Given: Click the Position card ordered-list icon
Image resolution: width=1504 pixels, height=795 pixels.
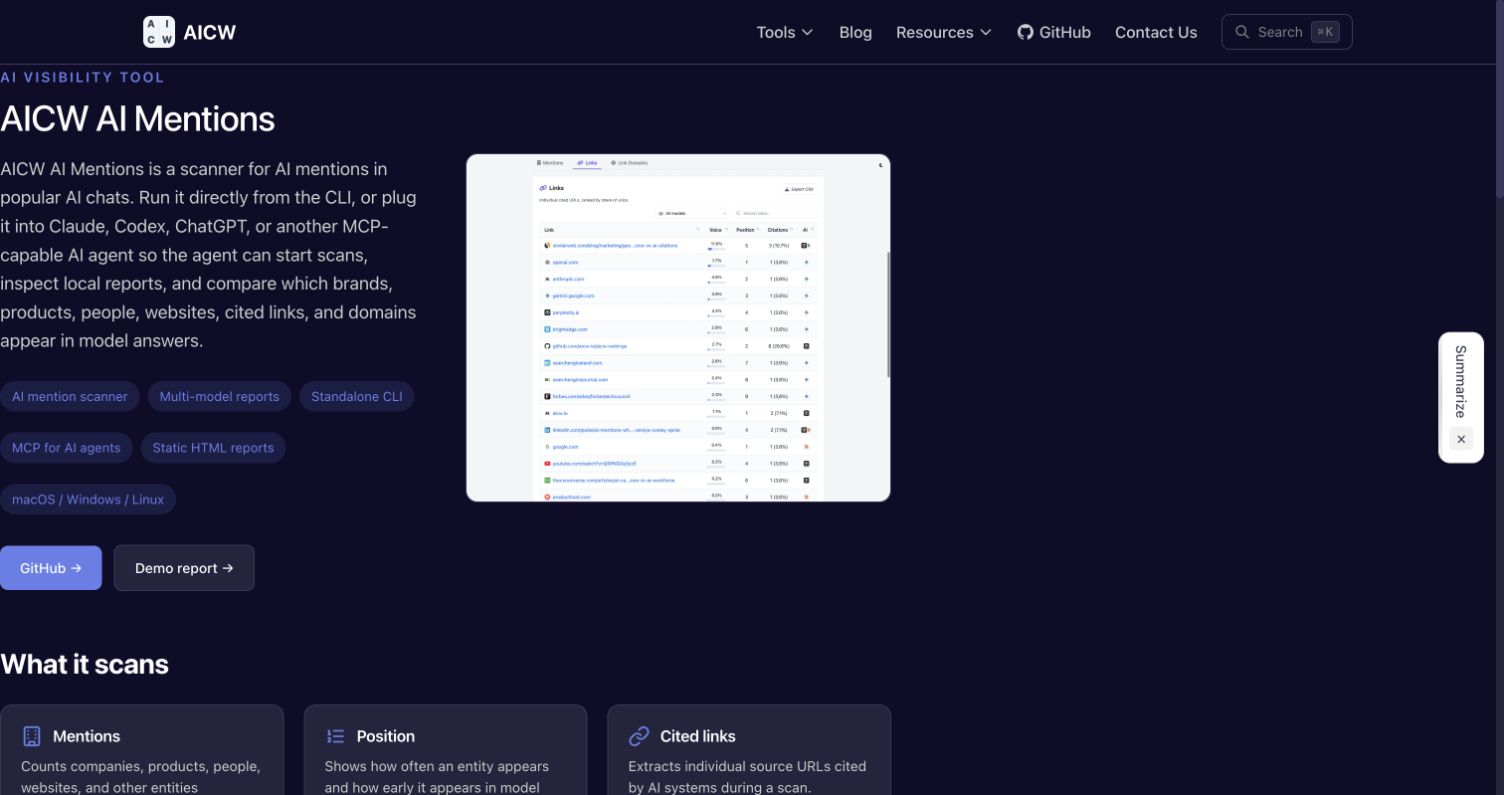Looking at the screenshot, I should pos(335,736).
